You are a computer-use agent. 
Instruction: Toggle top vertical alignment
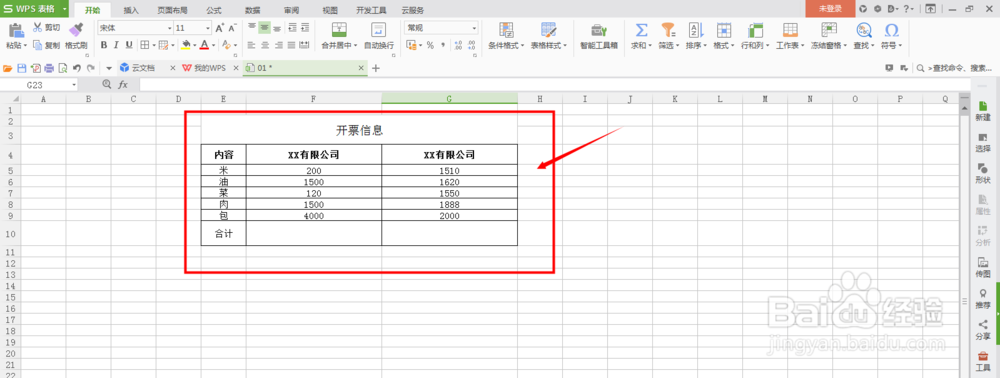(x=251, y=27)
